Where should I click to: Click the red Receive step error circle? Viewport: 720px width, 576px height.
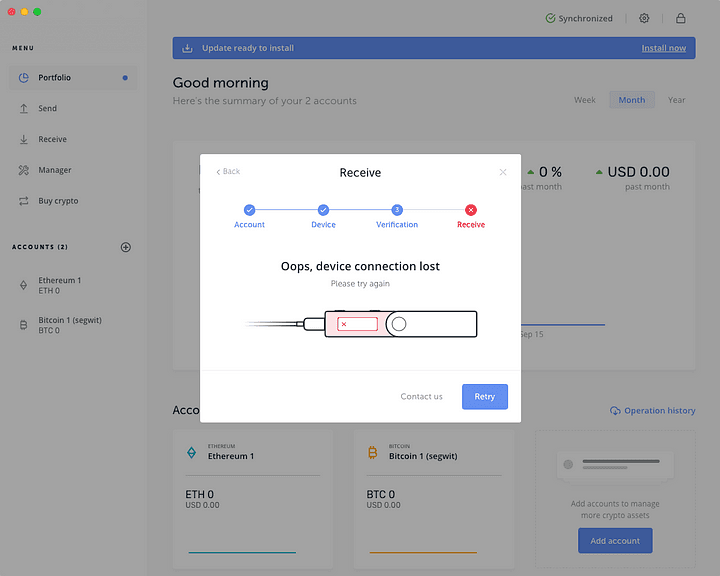[471, 210]
